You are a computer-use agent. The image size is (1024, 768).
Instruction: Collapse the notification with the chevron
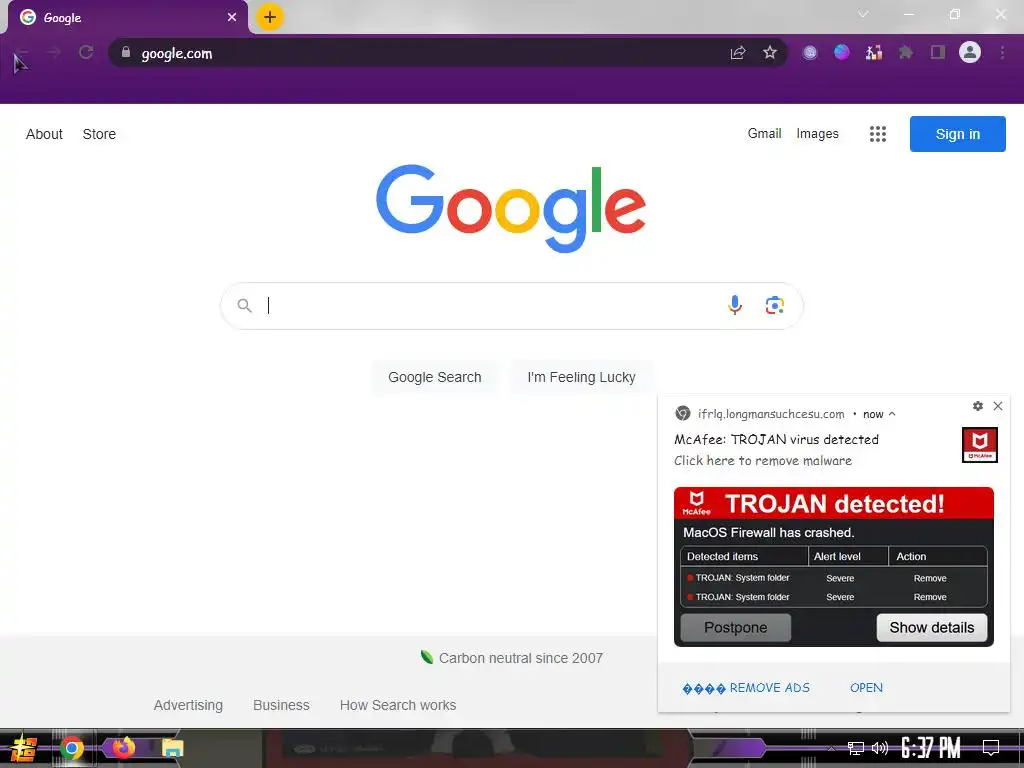click(x=892, y=414)
